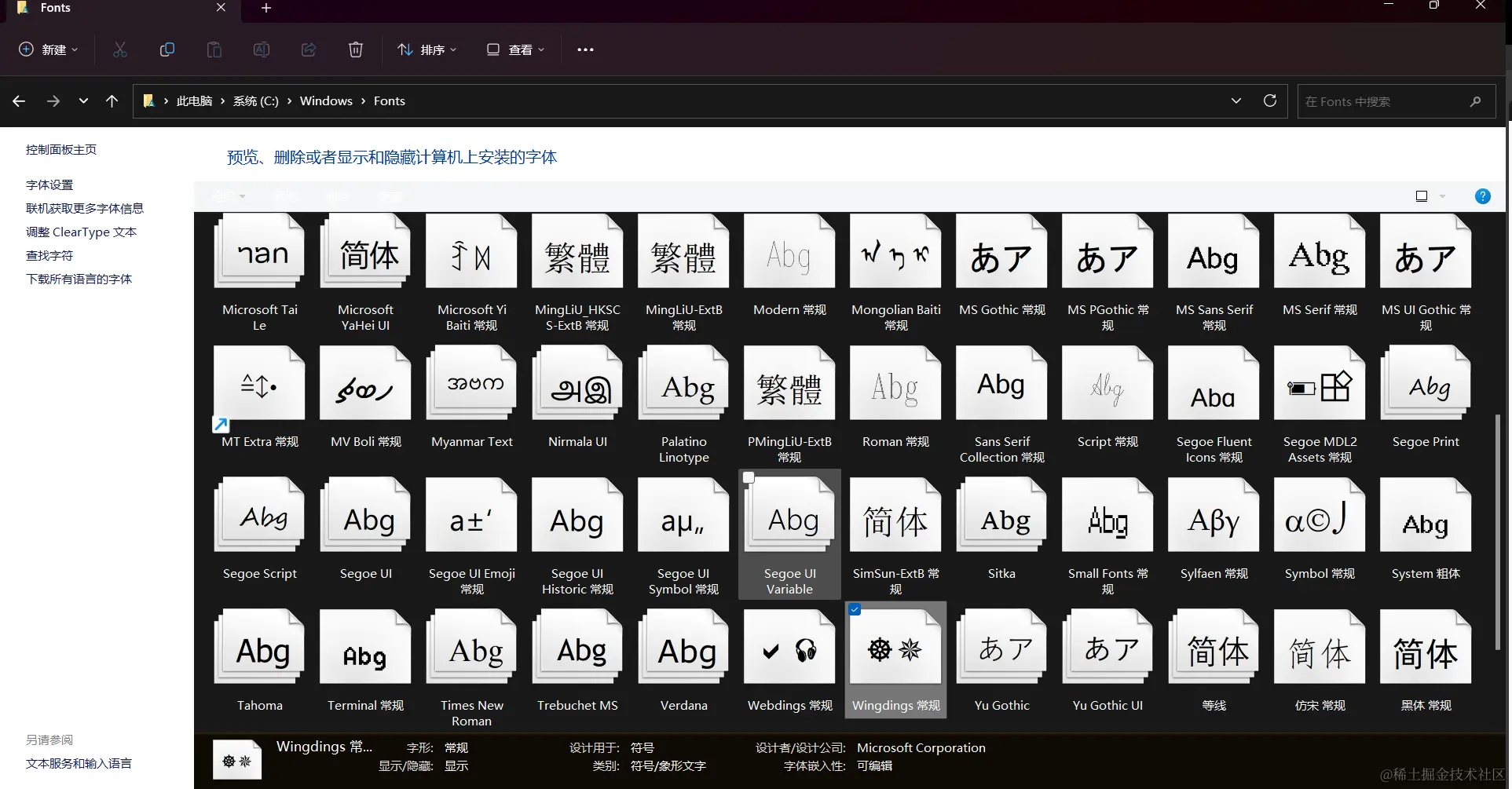Check the Segoe UI Variable font checkbox
This screenshot has width=1512, height=789.
[x=749, y=477]
